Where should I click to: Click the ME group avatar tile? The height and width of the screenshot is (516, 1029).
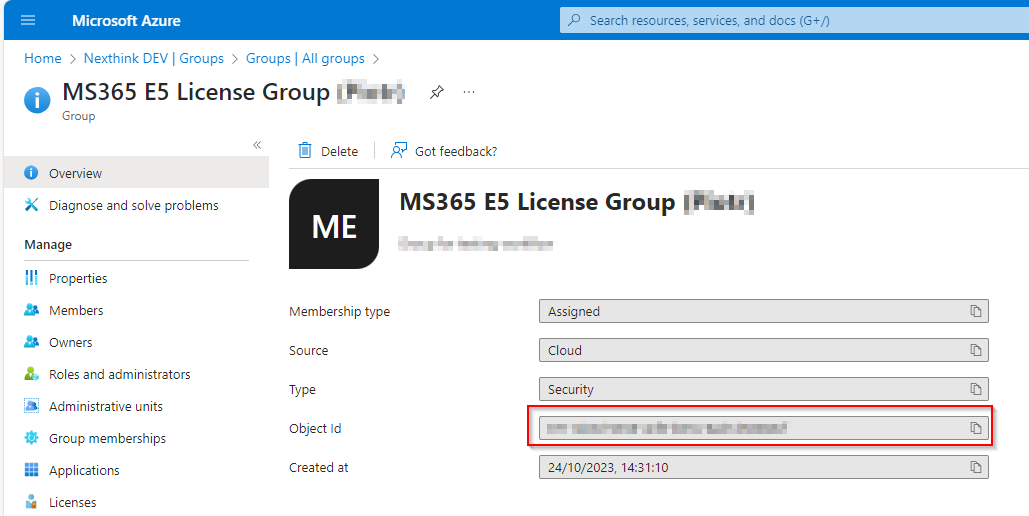(334, 224)
